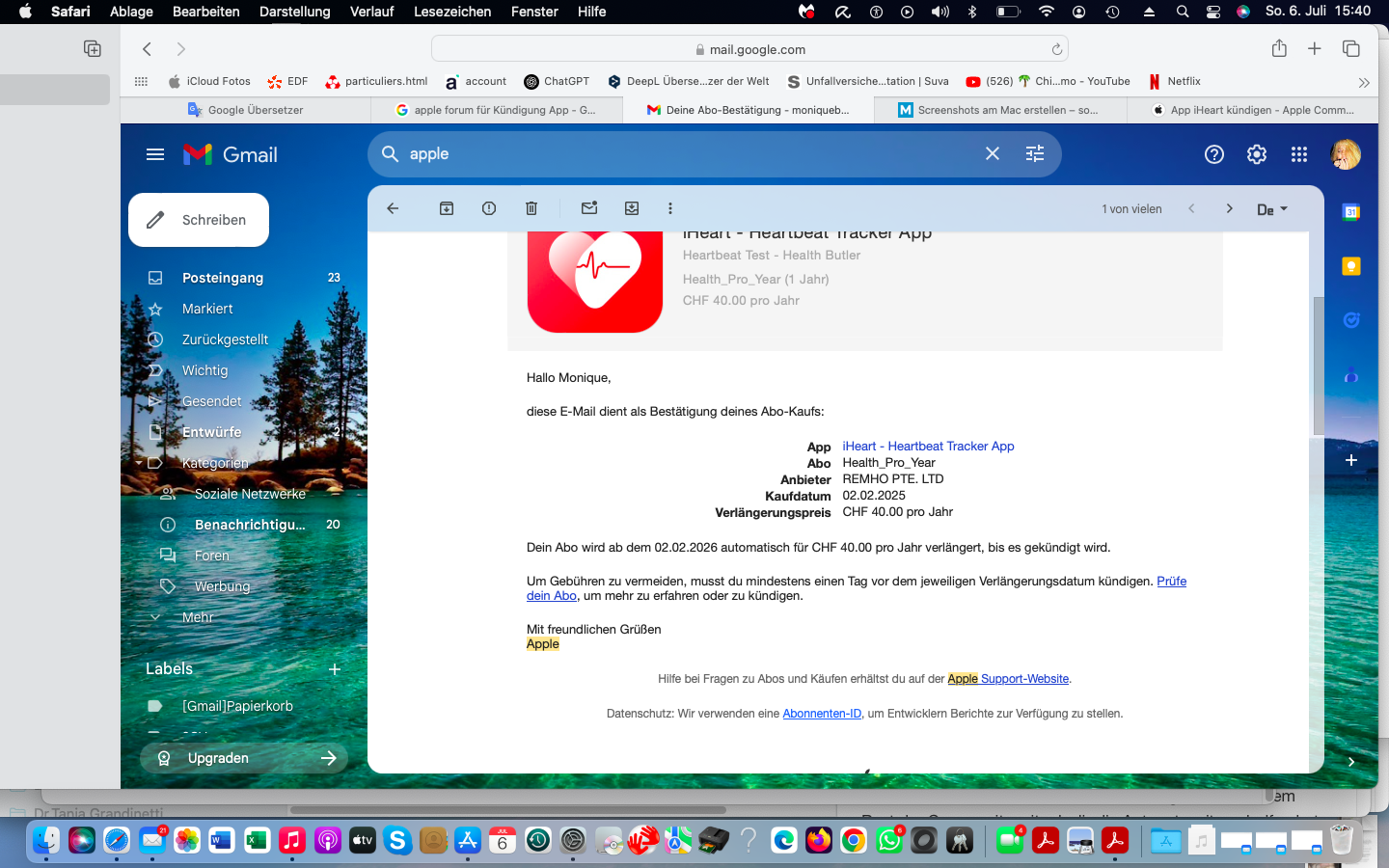
Task: Open Lesezeichen menu
Action: tap(452, 12)
